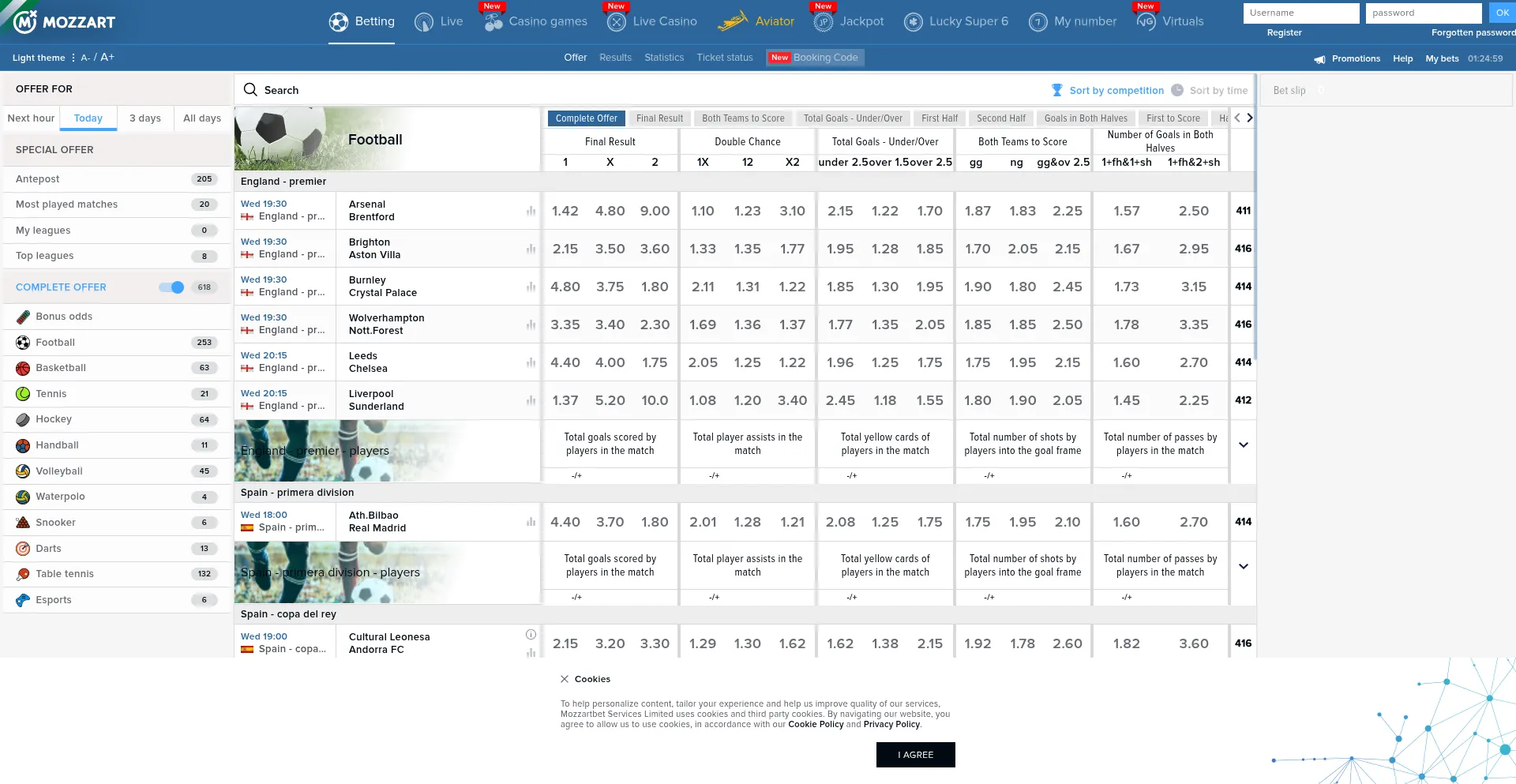The height and width of the screenshot is (784, 1516).
Task: Open the Promotions megaphone icon
Action: click(x=1319, y=59)
